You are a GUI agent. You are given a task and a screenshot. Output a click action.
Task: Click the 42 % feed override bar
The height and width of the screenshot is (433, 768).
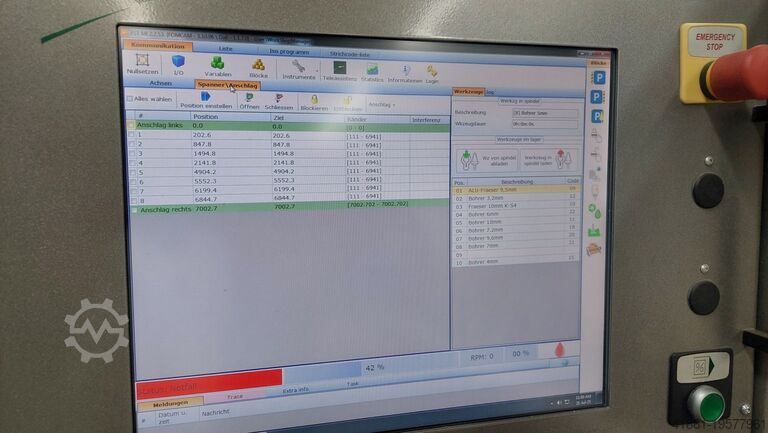(374, 367)
